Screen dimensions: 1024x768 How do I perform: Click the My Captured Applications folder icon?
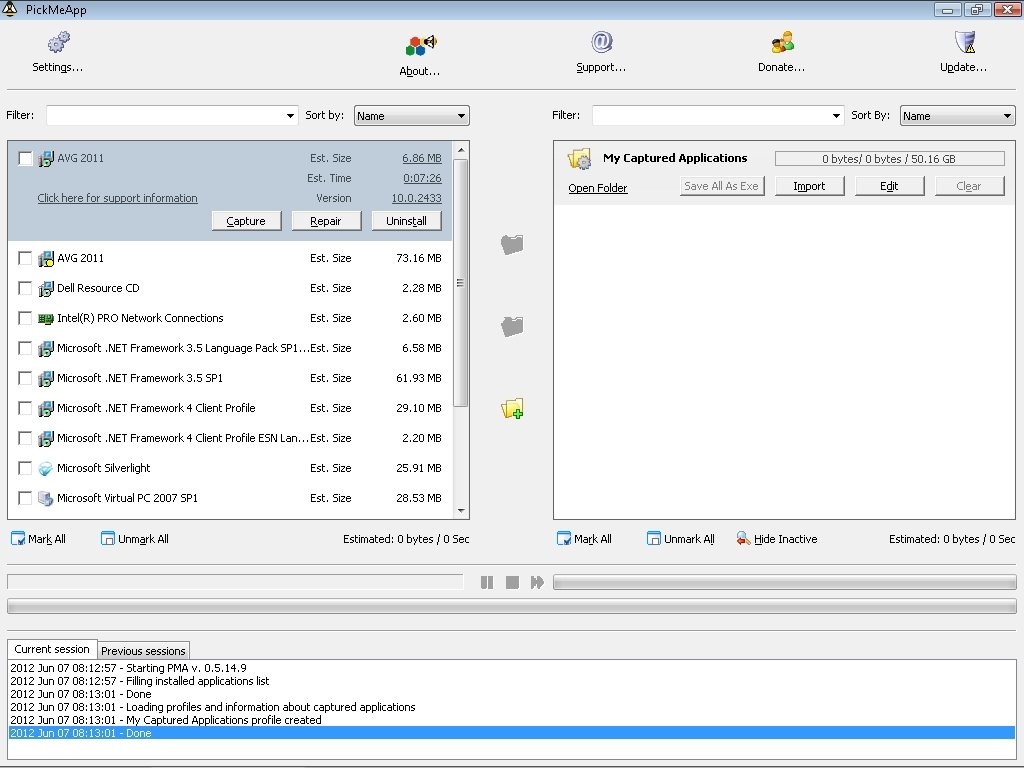[x=579, y=159]
